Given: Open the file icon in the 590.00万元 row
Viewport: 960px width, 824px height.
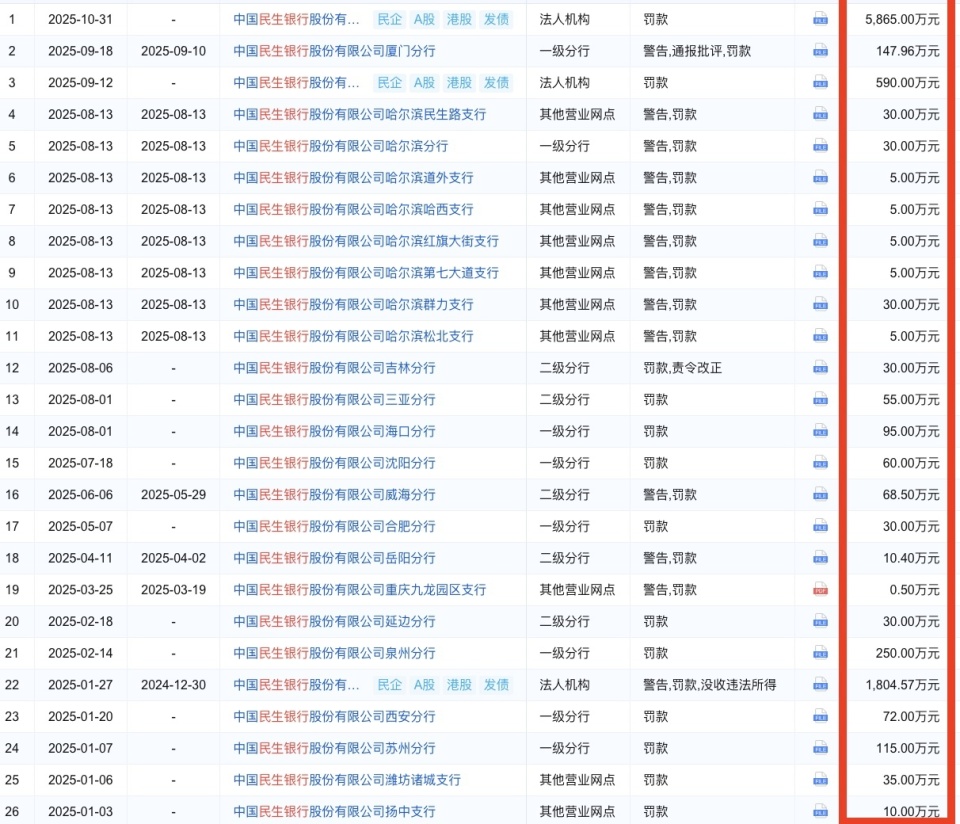Looking at the screenshot, I should (820, 83).
